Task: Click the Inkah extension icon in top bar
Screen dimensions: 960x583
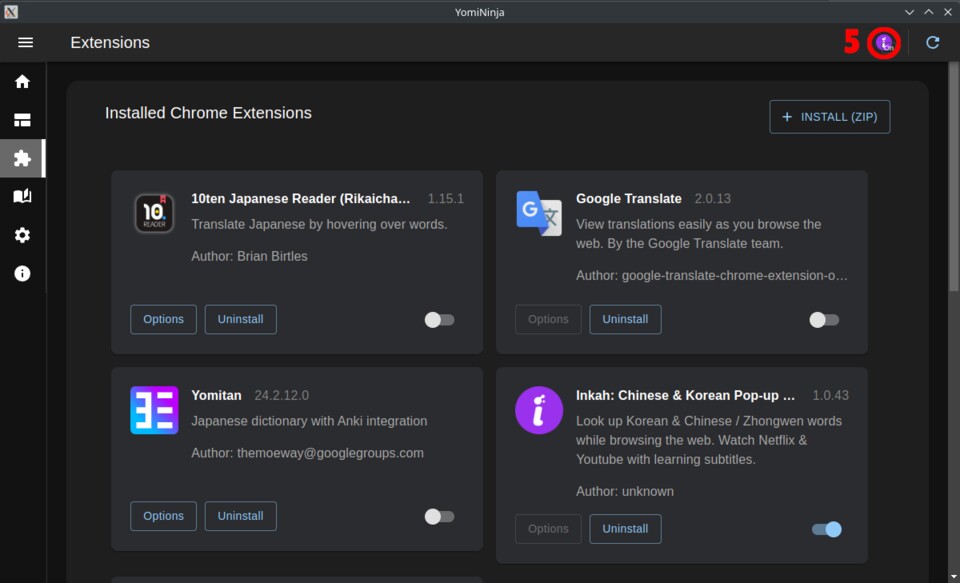Action: pyautogui.click(x=884, y=43)
